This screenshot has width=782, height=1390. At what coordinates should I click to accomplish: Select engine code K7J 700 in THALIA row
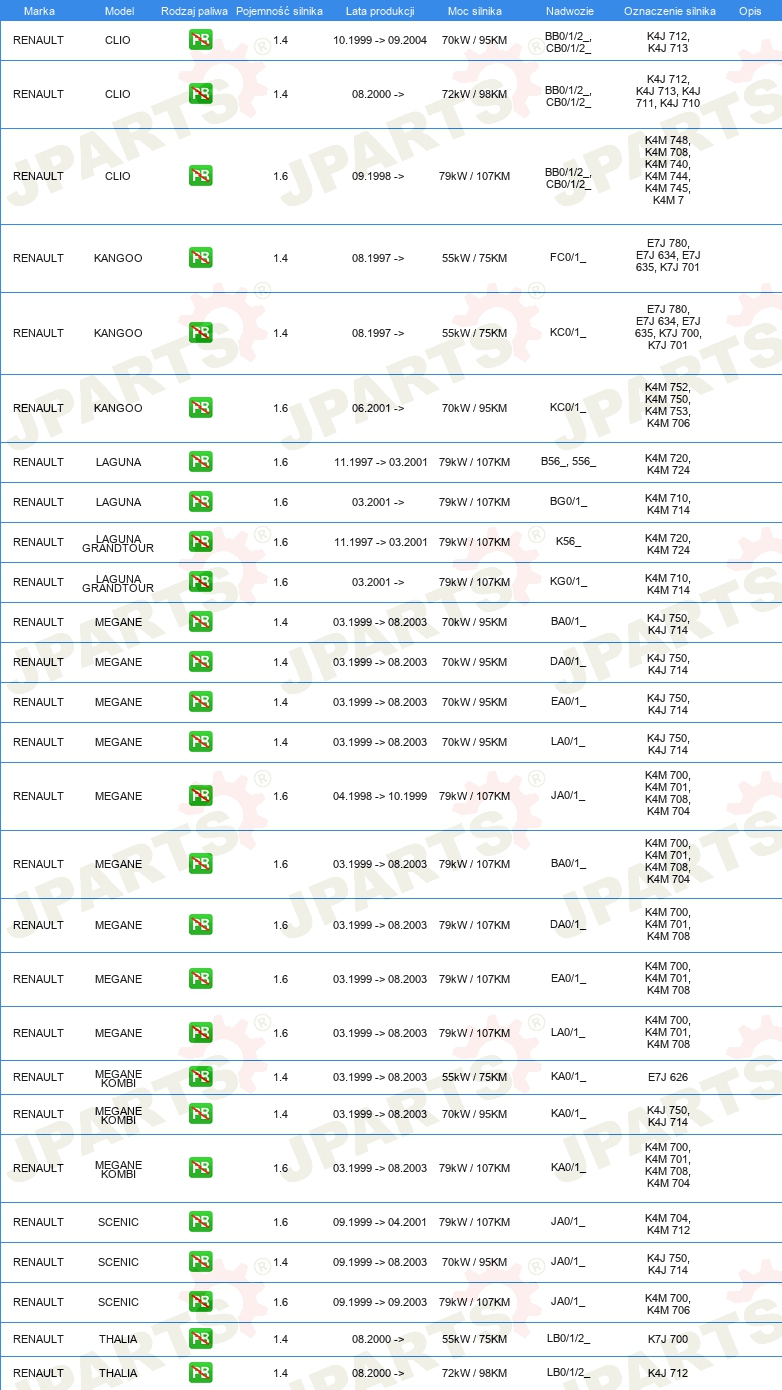(668, 1339)
